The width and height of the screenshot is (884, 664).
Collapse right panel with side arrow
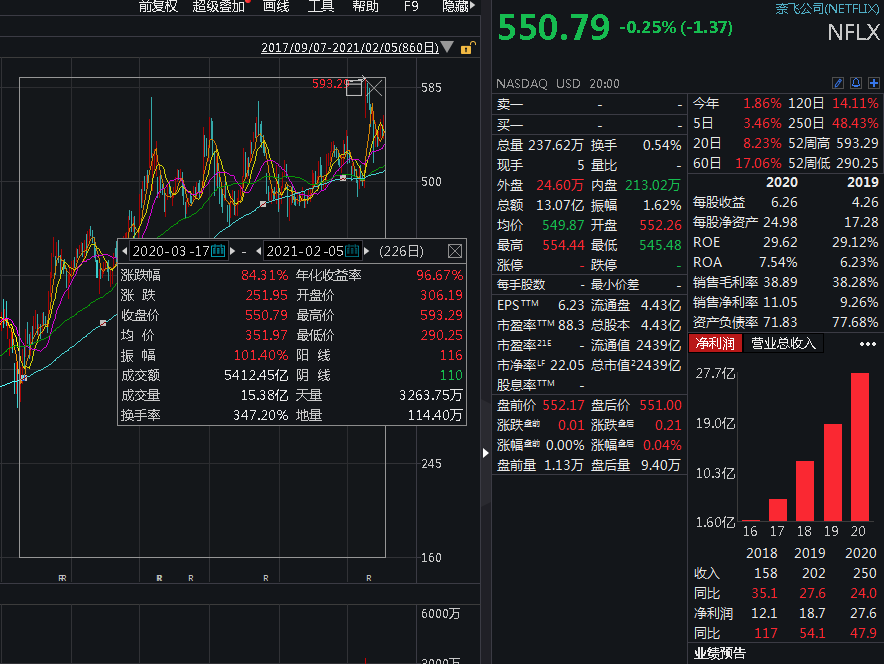click(x=487, y=452)
